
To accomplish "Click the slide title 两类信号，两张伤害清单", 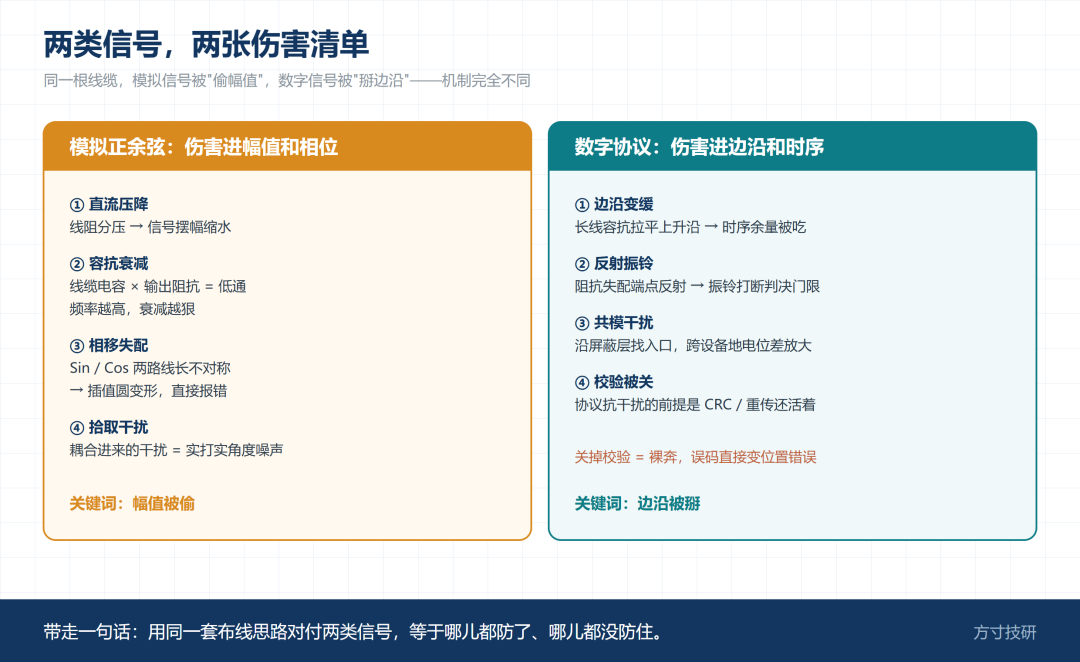I will point(206,45).
